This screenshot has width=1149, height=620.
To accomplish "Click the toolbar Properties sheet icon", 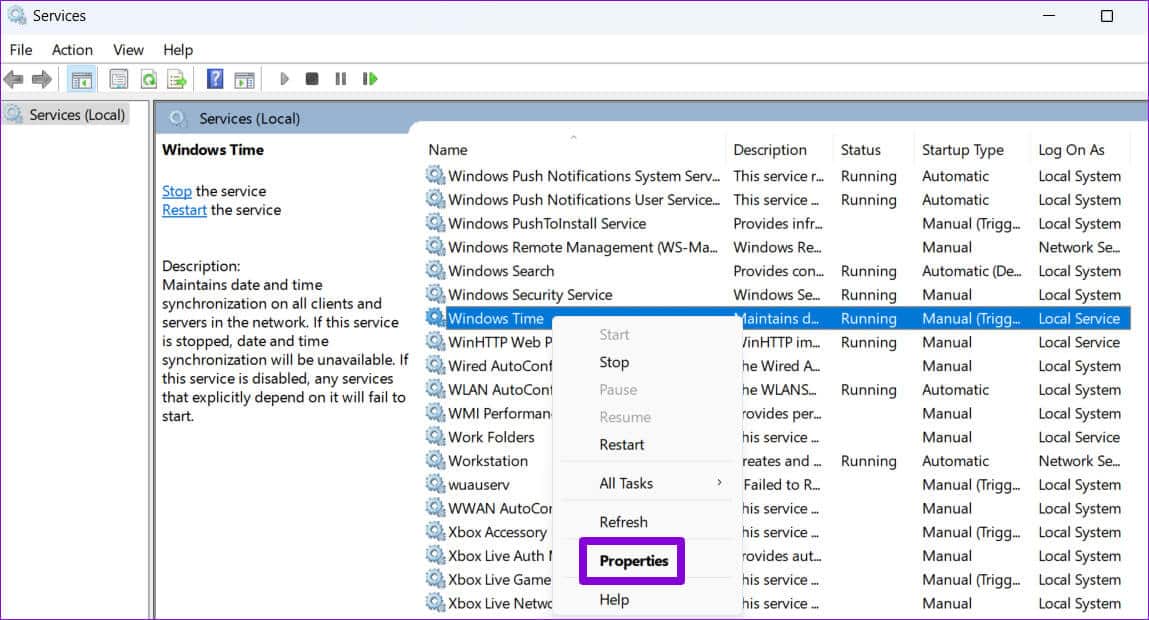I will [x=119, y=79].
